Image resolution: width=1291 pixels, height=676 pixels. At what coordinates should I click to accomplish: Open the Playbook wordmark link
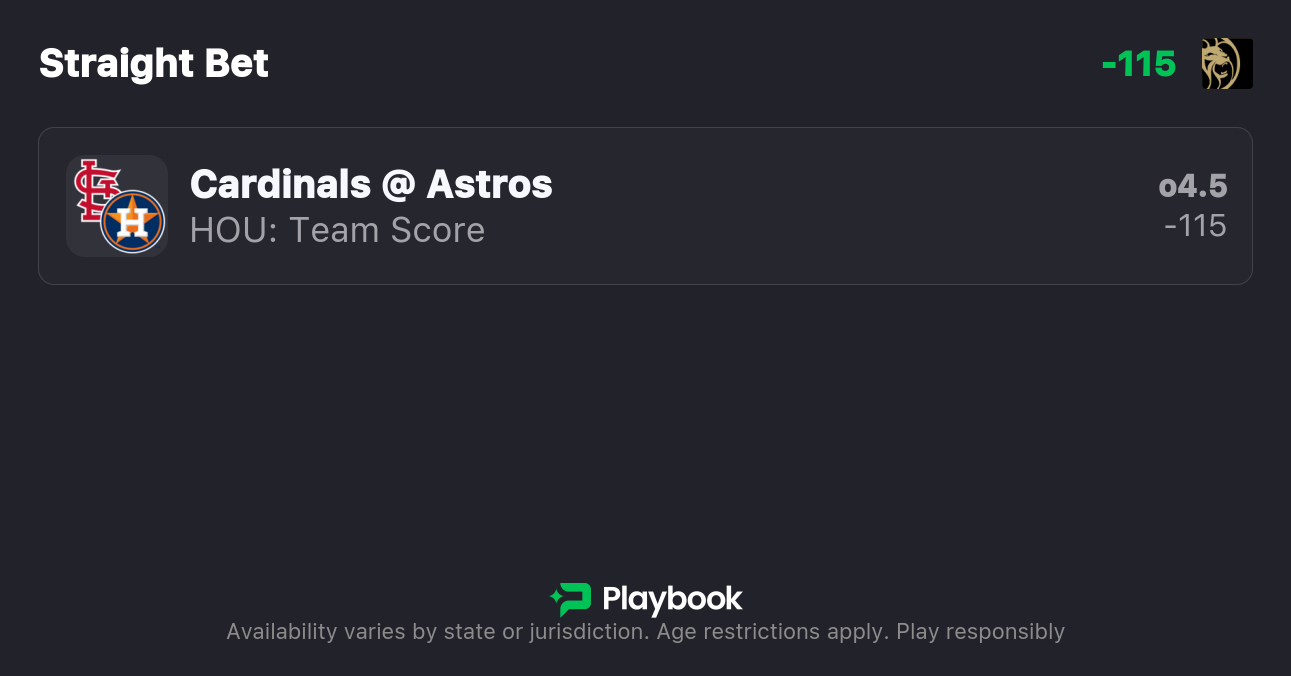pyautogui.click(x=672, y=599)
